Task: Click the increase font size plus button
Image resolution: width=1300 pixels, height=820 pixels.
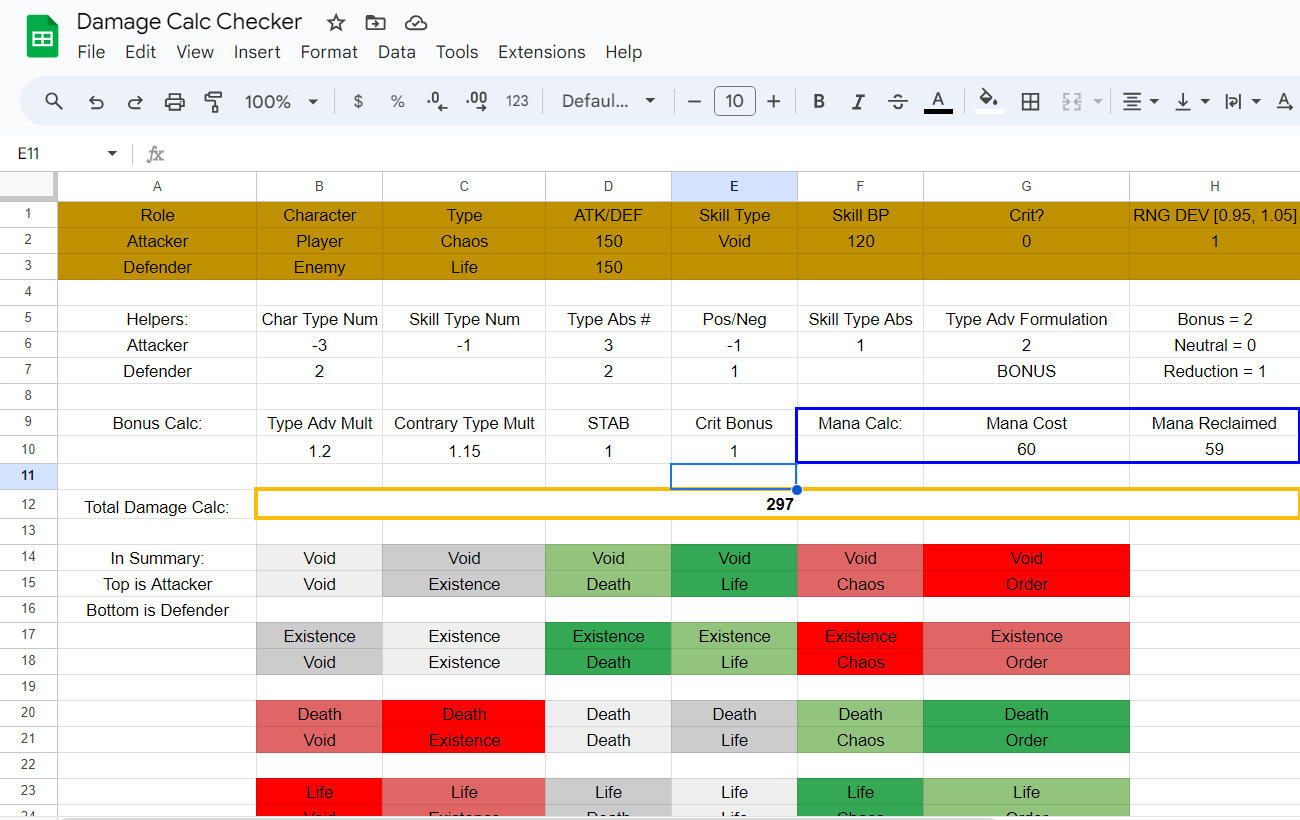Action: [773, 101]
